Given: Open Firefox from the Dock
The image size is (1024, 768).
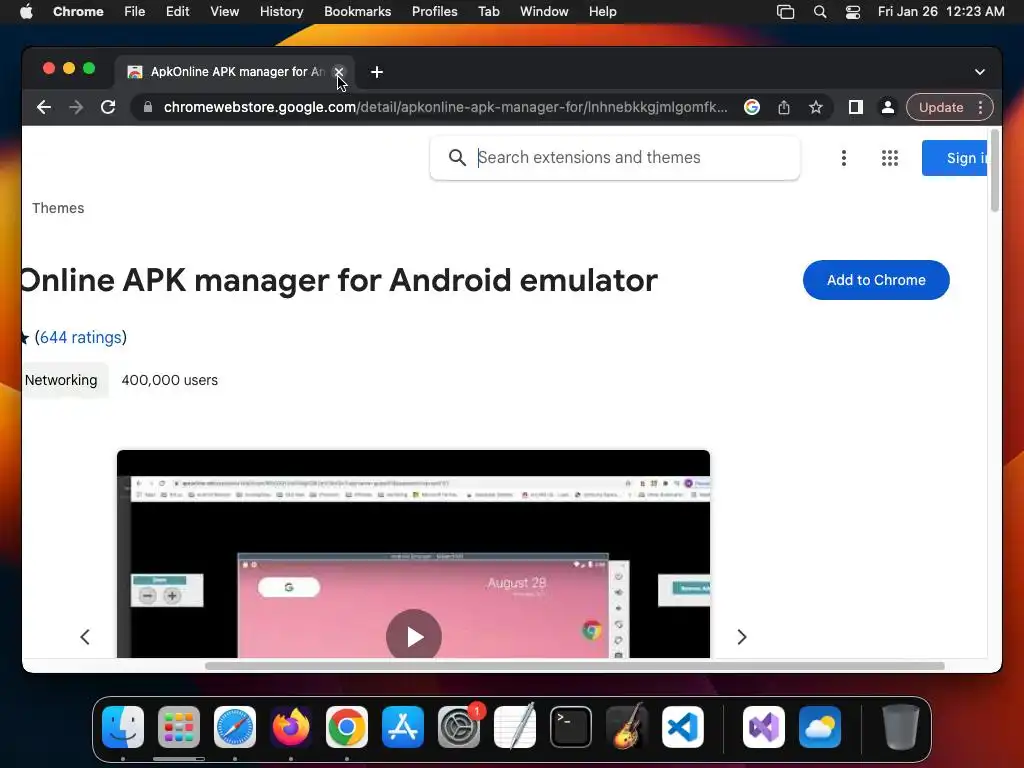Looking at the screenshot, I should point(291,727).
